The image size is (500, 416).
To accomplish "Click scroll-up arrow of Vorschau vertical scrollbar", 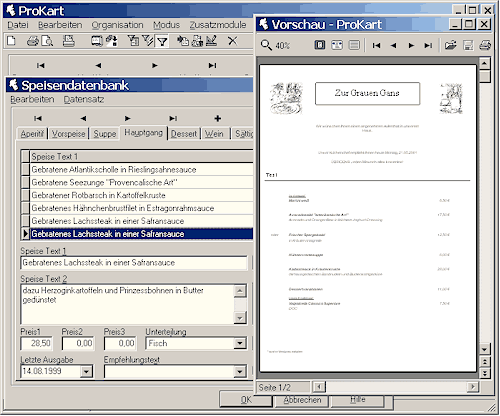I will click(x=484, y=63).
